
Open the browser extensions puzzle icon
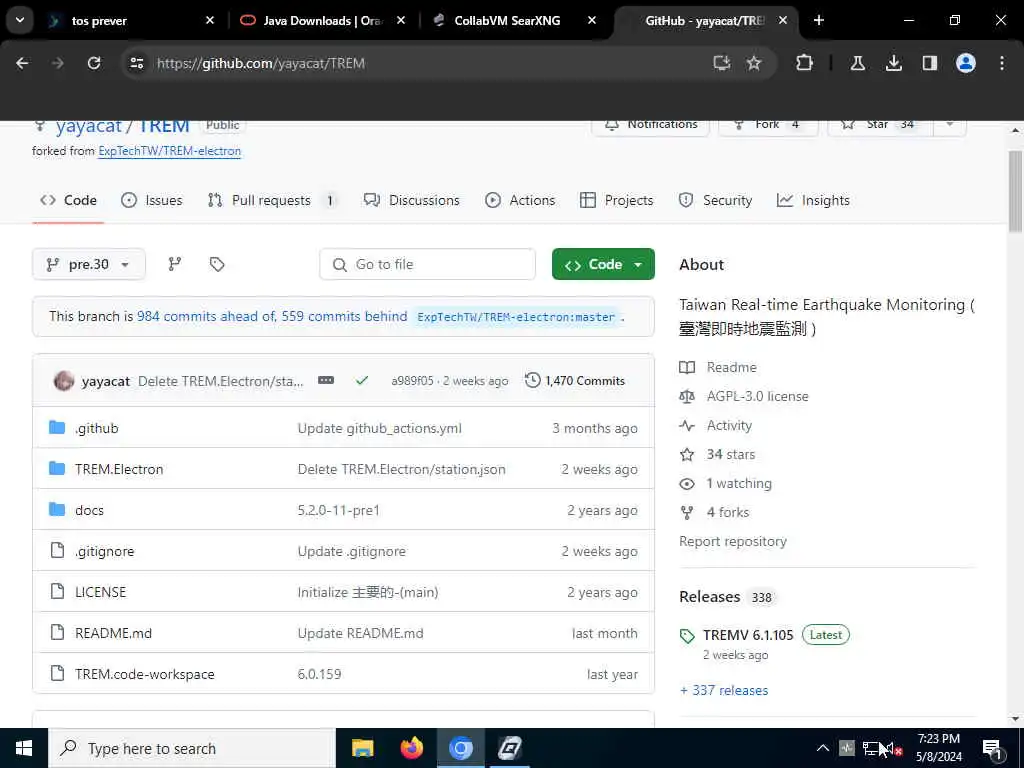click(x=805, y=63)
